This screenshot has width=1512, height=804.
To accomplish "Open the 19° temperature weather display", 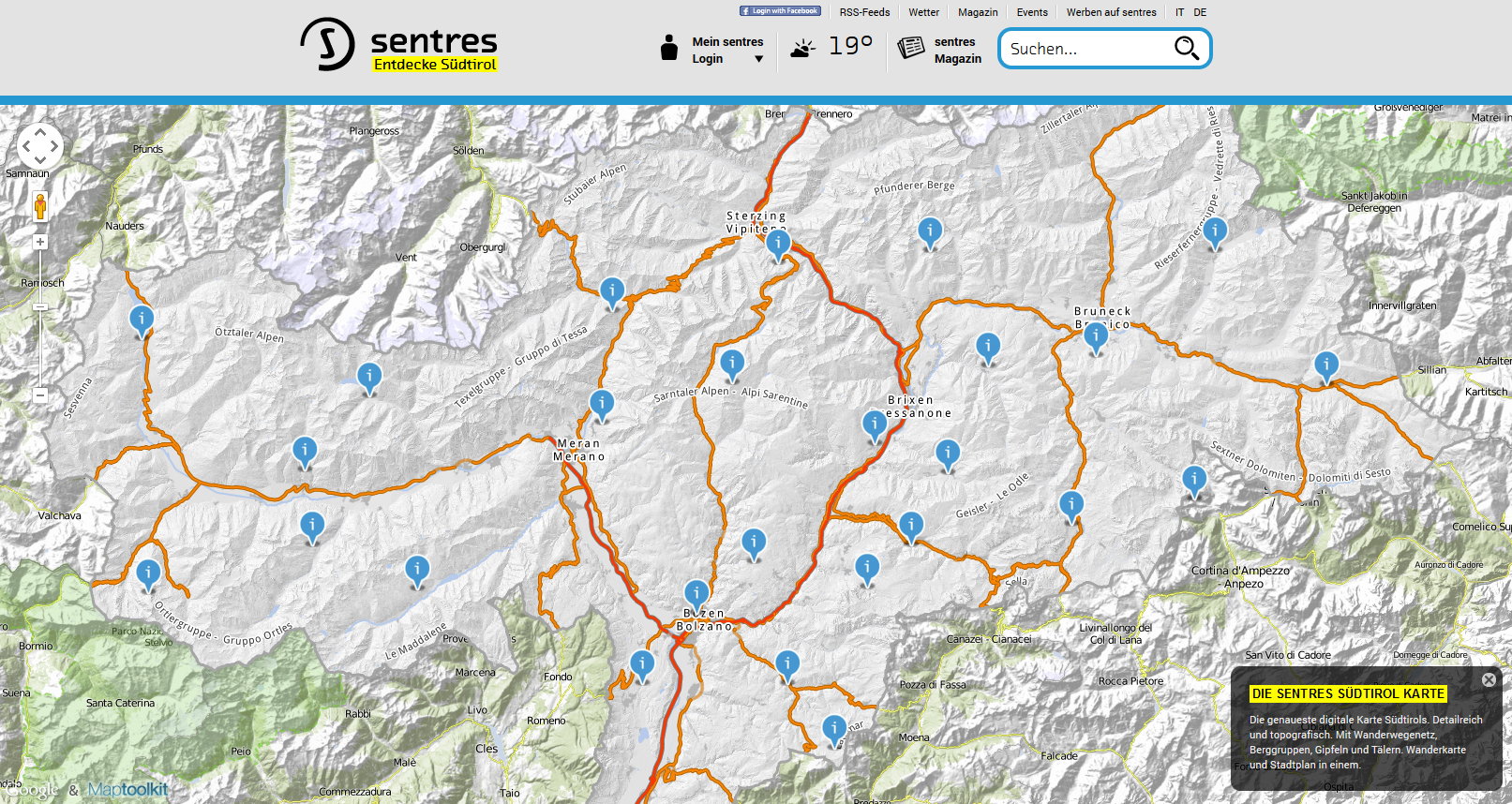I will click(850, 46).
